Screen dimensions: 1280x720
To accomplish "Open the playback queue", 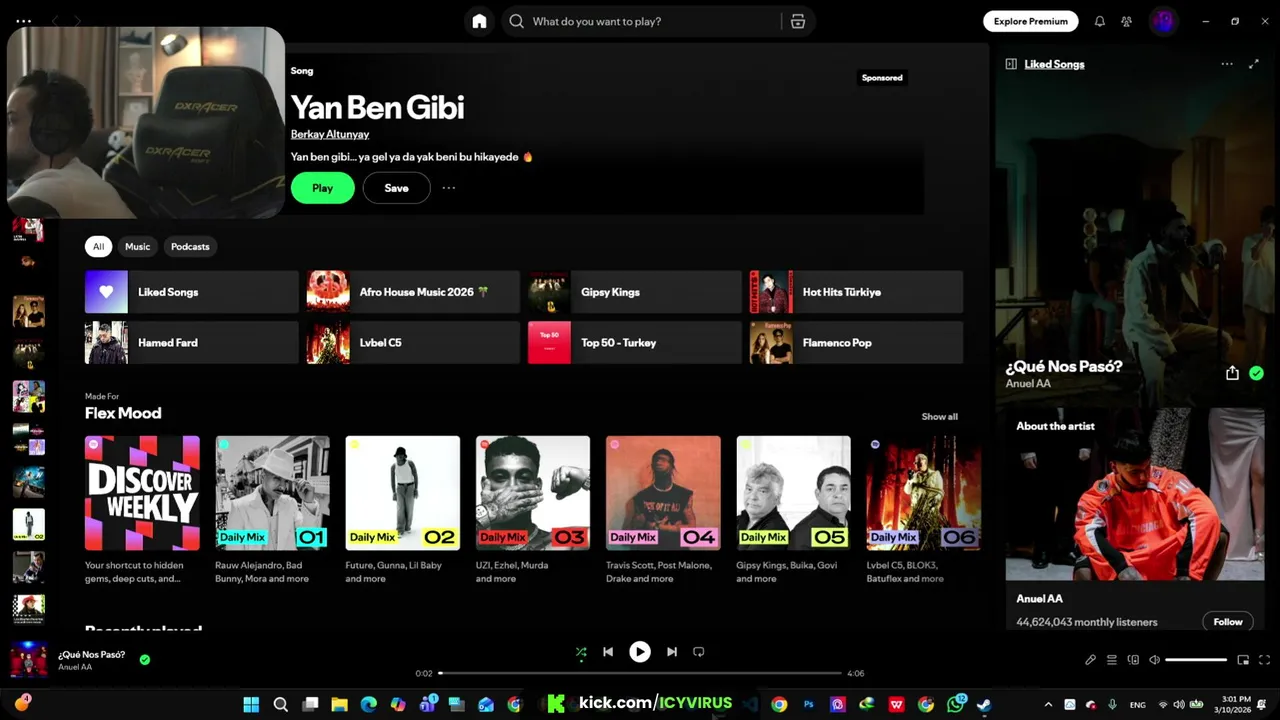I will pyautogui.click(x=1112, y=660).
